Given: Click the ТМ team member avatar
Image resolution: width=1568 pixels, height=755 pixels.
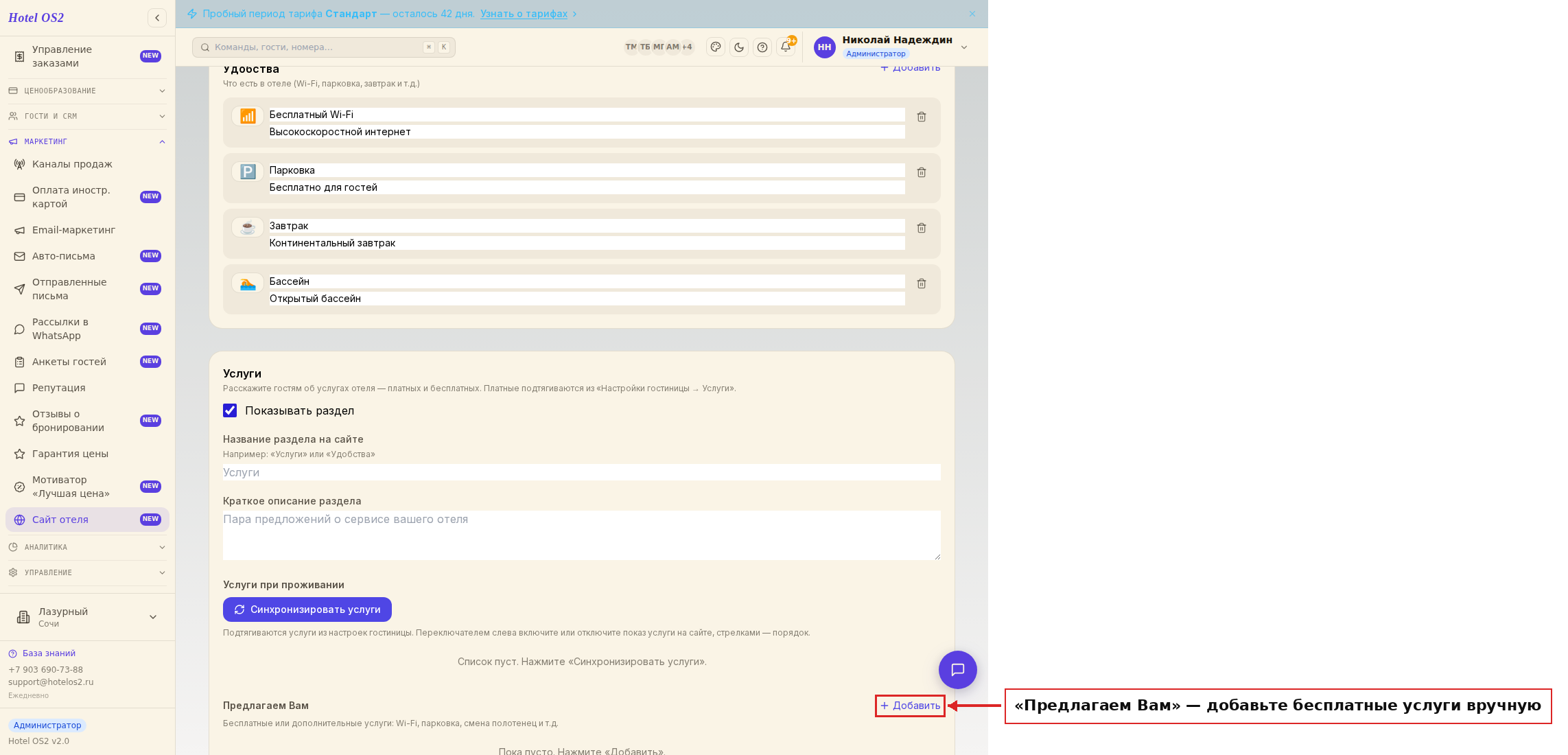Looking at the screenshot, I should (x=631, y=47).
